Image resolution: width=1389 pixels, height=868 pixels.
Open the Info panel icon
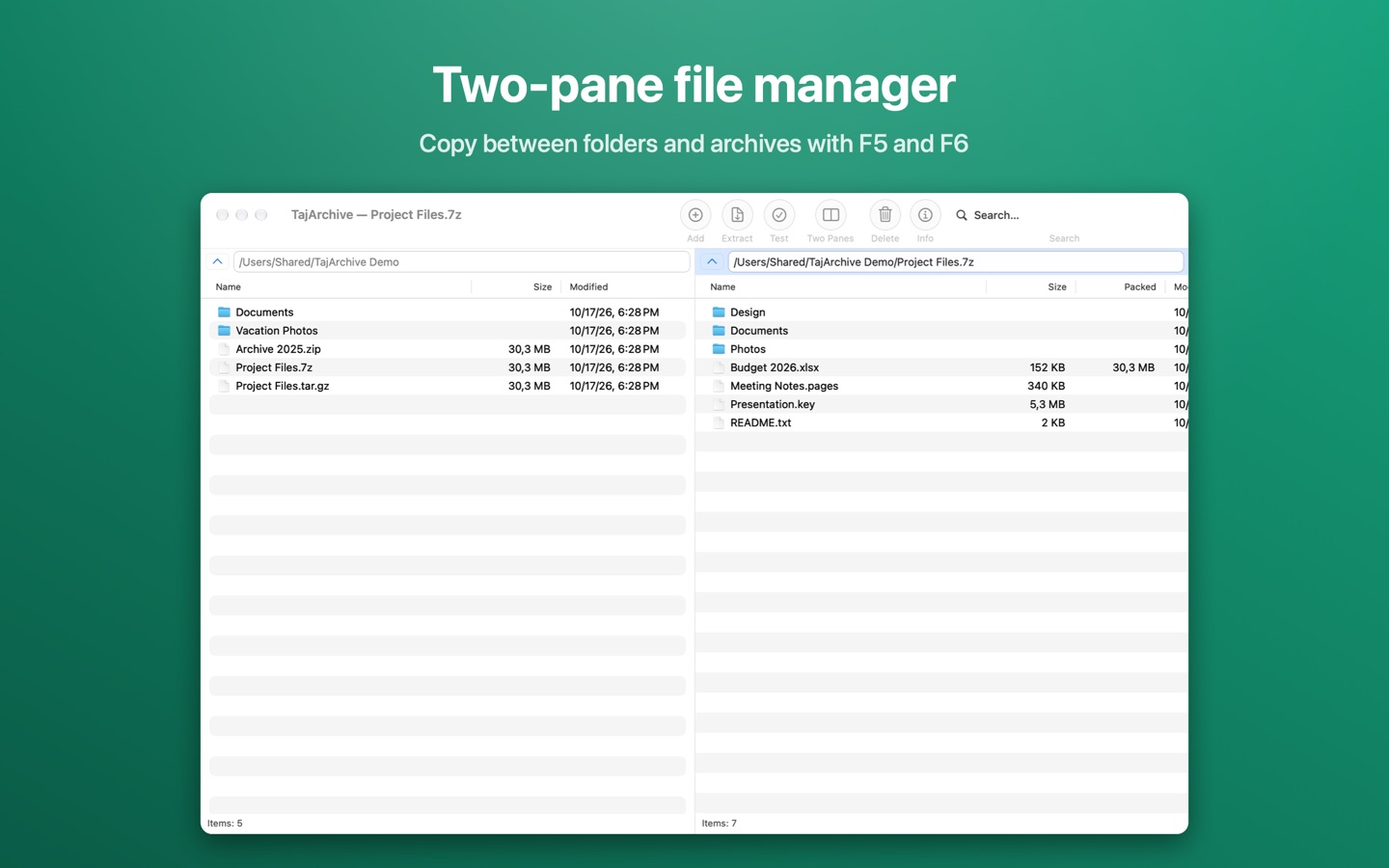(x=925, y=215)
